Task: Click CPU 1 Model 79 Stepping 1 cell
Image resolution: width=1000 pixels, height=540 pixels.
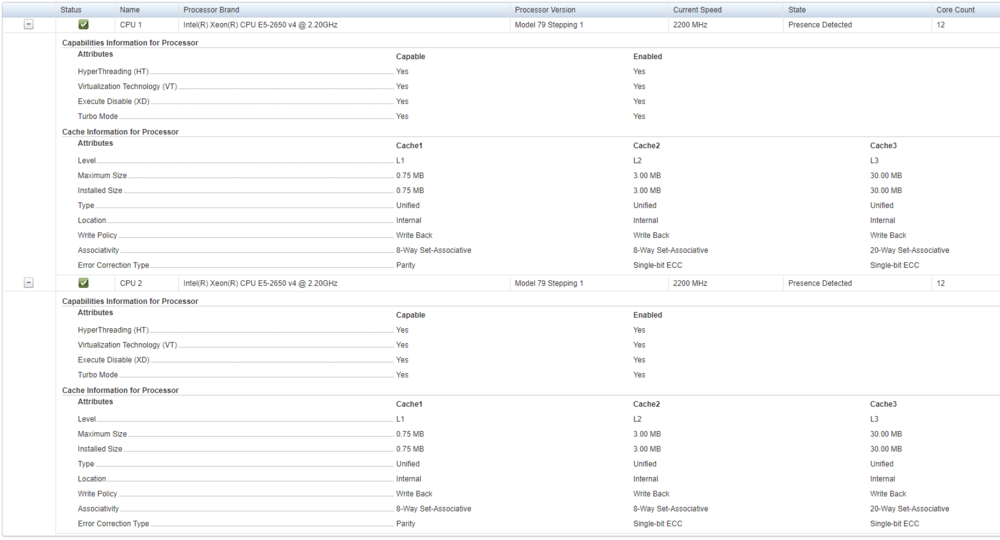Action: [x=548, y=25]
